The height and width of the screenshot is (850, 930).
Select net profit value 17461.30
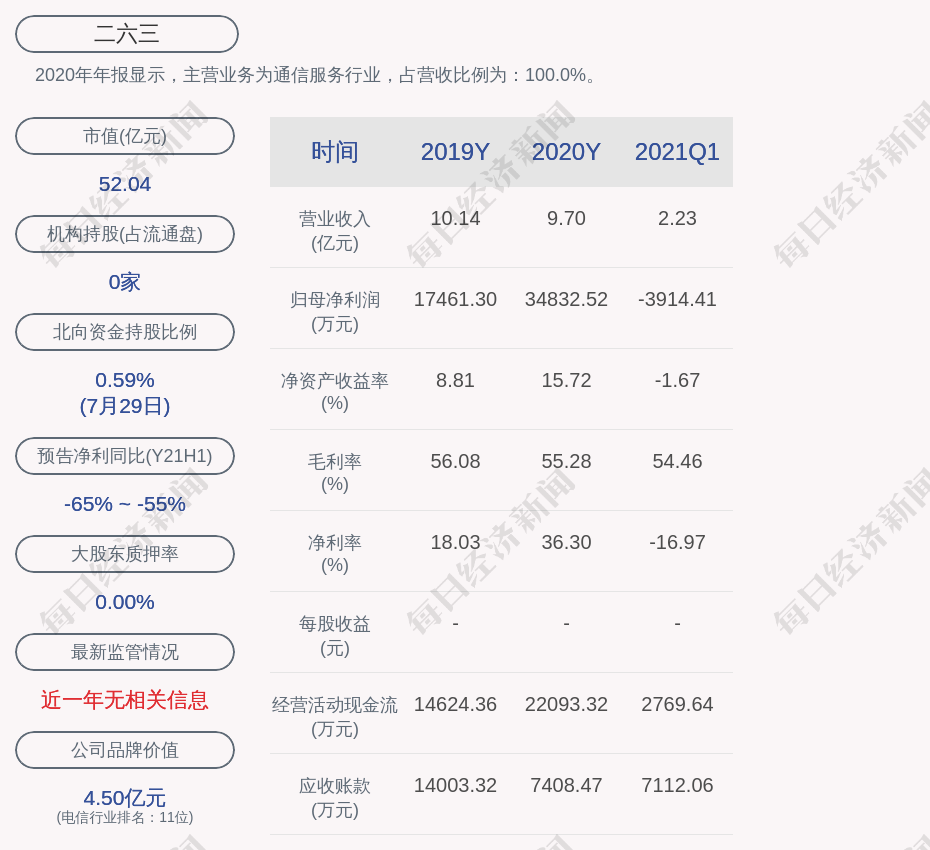tap(455, 299)
